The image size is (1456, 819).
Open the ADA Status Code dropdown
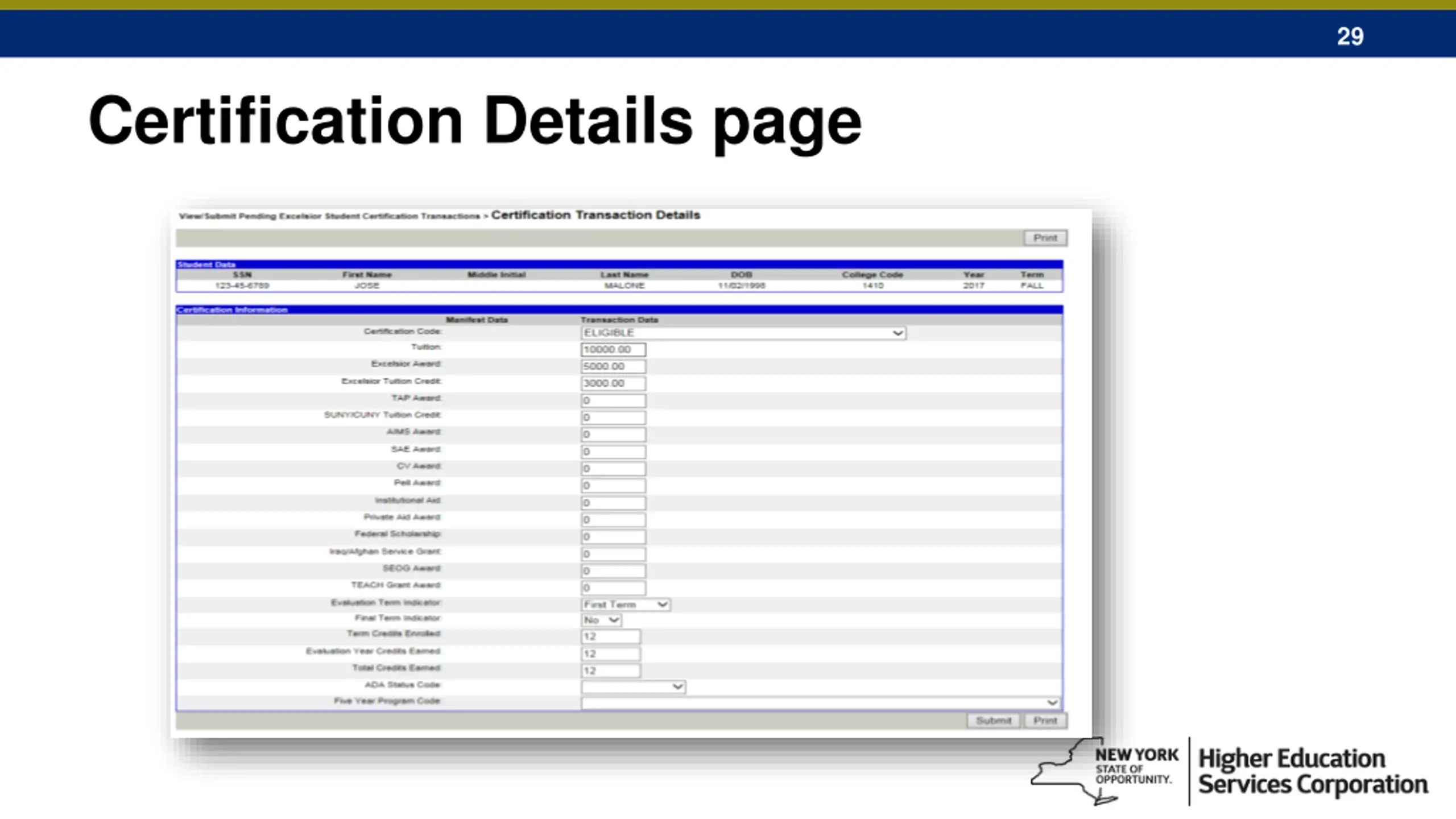tap(633, 686)
